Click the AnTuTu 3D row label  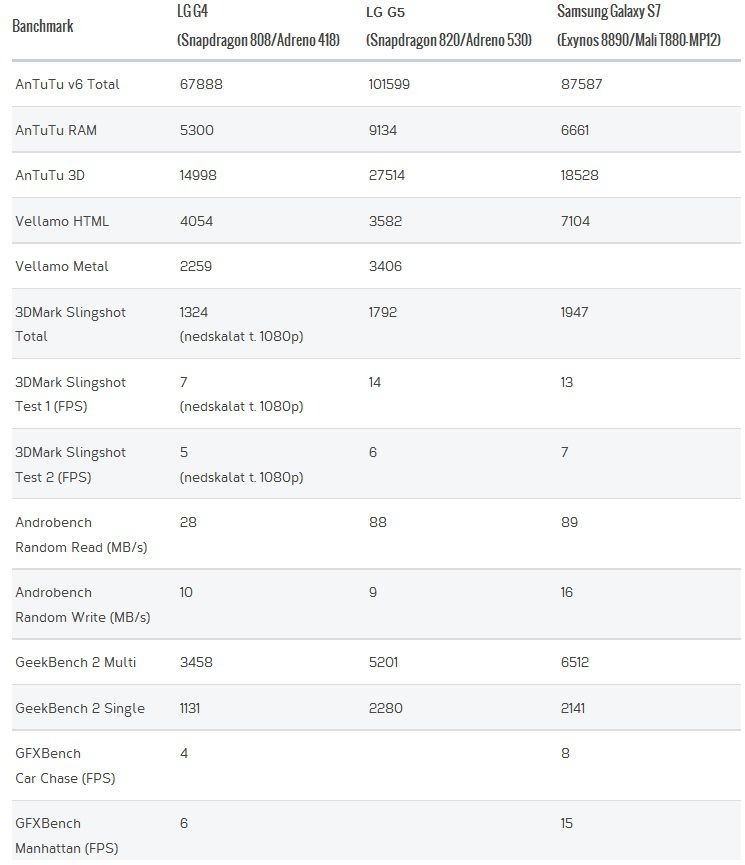click(x=50, y=175)
